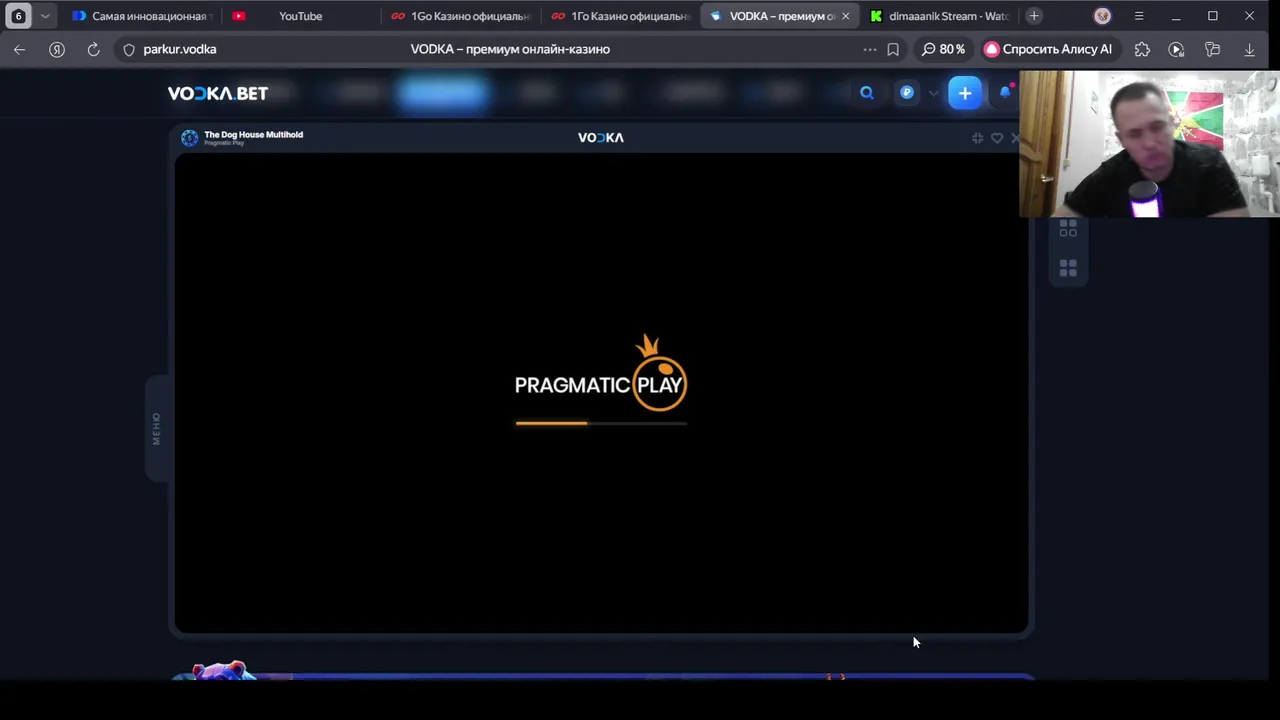The width and height of the screenshot is (1280, 720).
Task: Expand the balance currency dropdown chevron
Action: click(x=933, y=93)
